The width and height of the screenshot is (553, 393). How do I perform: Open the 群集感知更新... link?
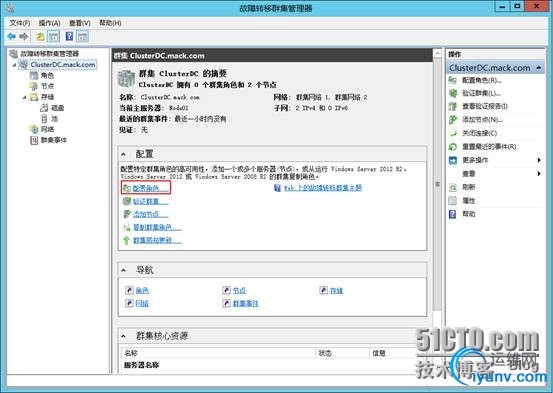(x=157, y=241)
